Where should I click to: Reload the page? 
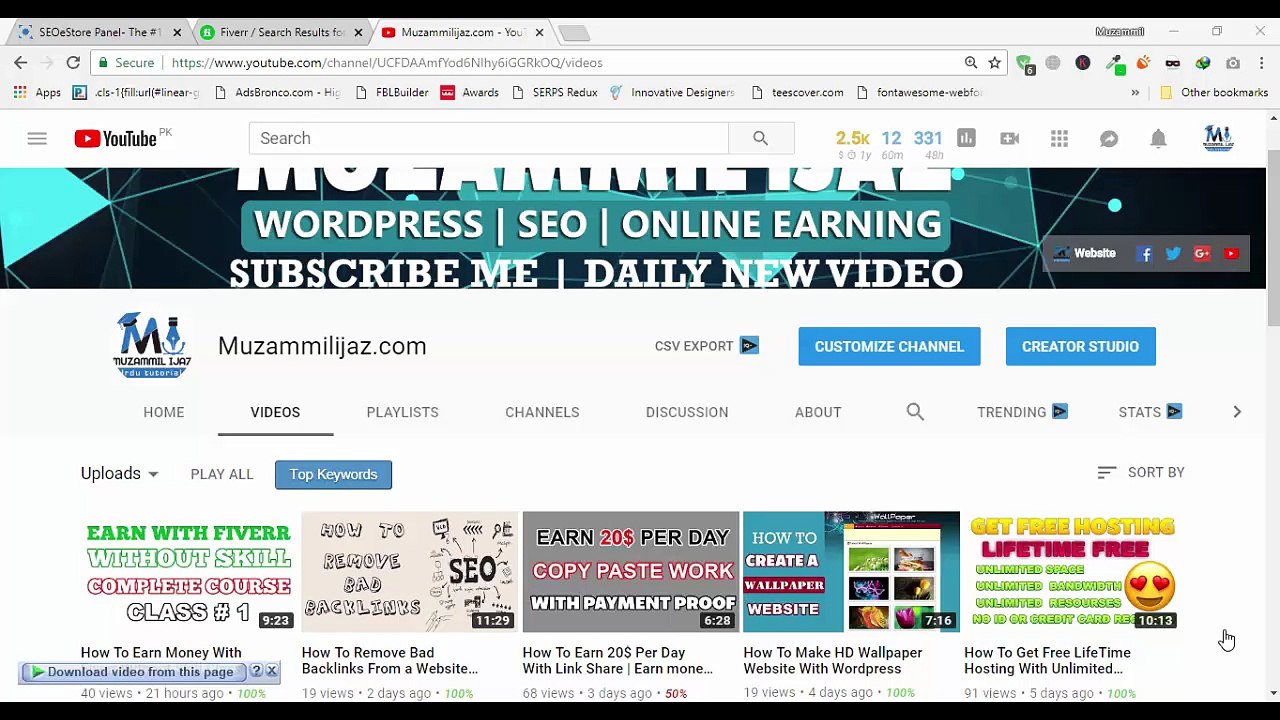click(x=73, y=62)
